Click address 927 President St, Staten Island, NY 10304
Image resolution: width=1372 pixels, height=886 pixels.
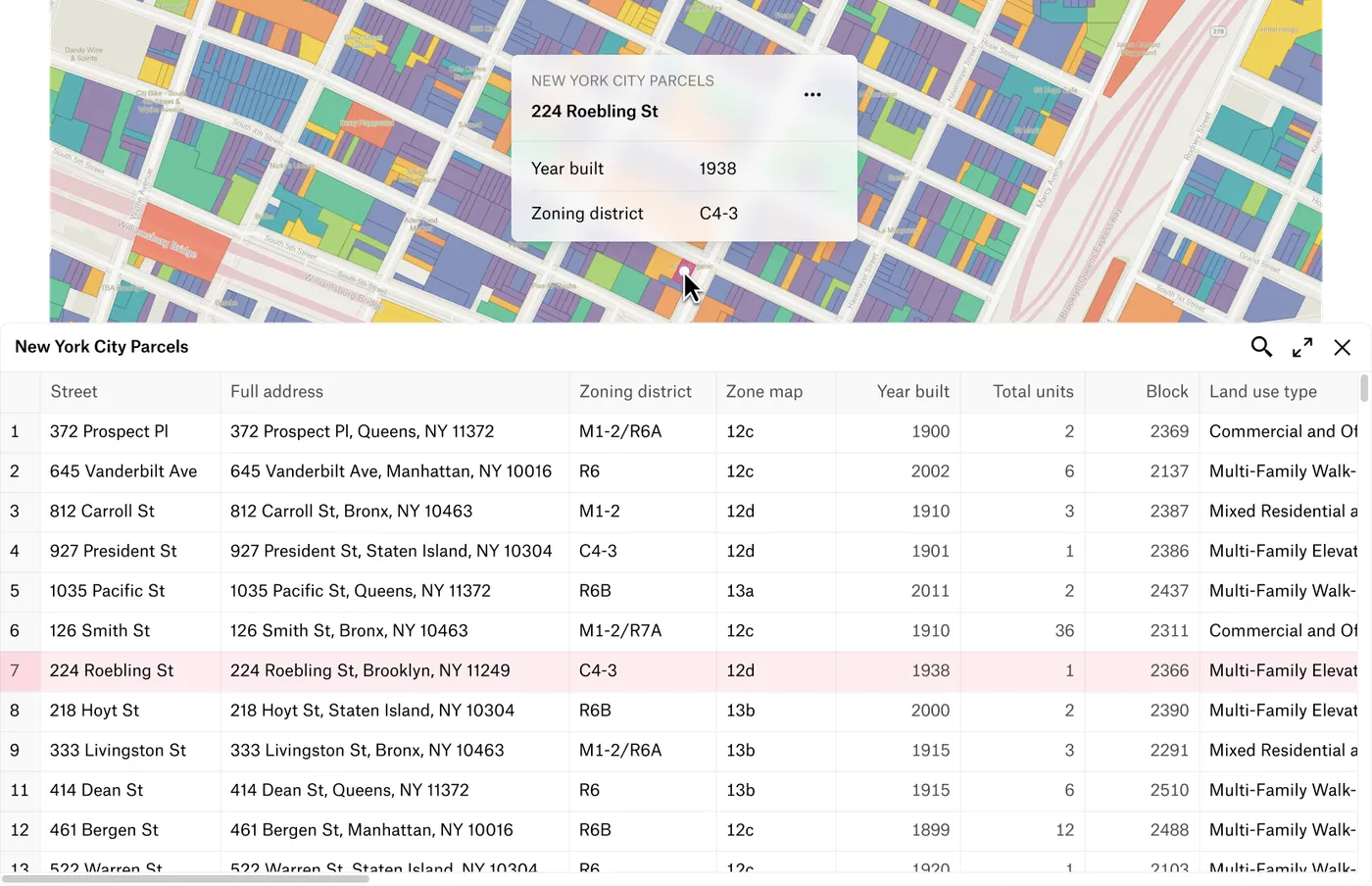pos(391,551)
